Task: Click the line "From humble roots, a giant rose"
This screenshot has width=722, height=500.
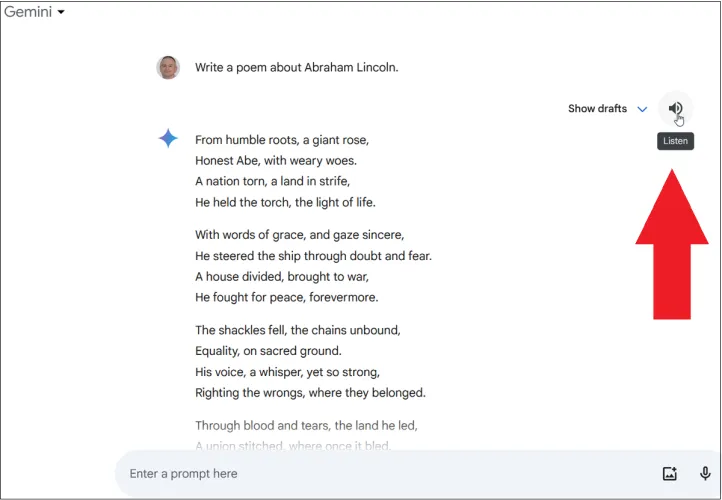Action: [282, 140]
